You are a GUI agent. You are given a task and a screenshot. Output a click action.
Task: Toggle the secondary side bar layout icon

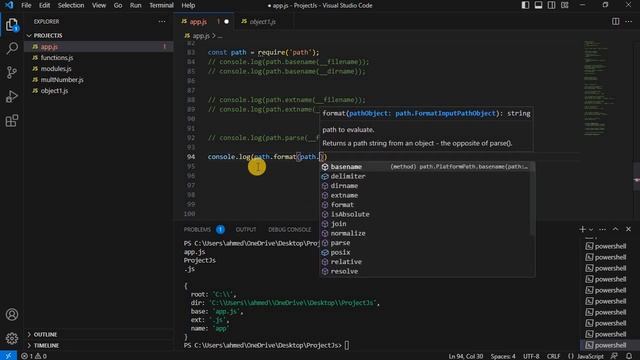[551, 5]
